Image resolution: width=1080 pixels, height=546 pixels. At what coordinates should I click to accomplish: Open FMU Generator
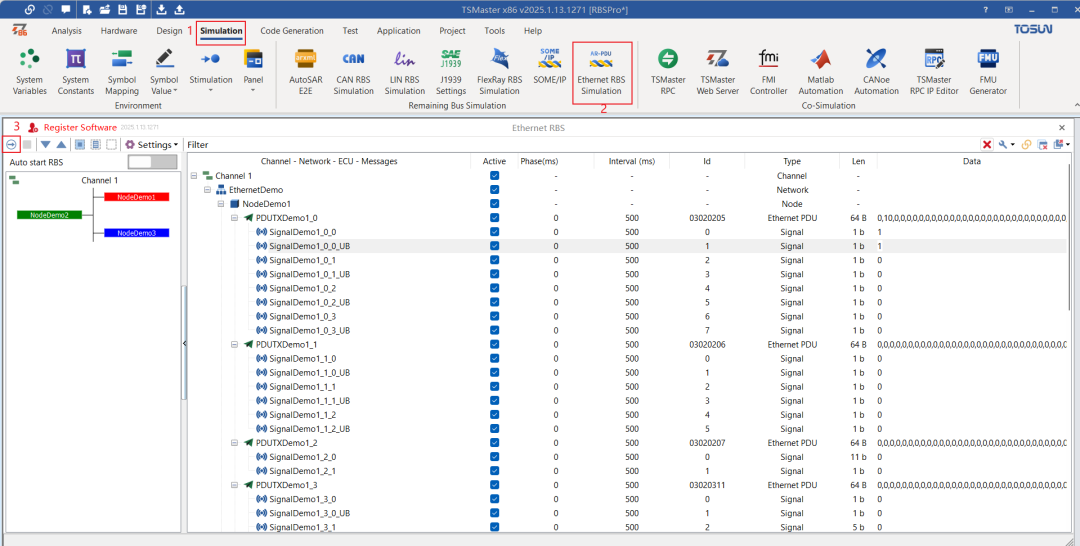click(988, 72)
